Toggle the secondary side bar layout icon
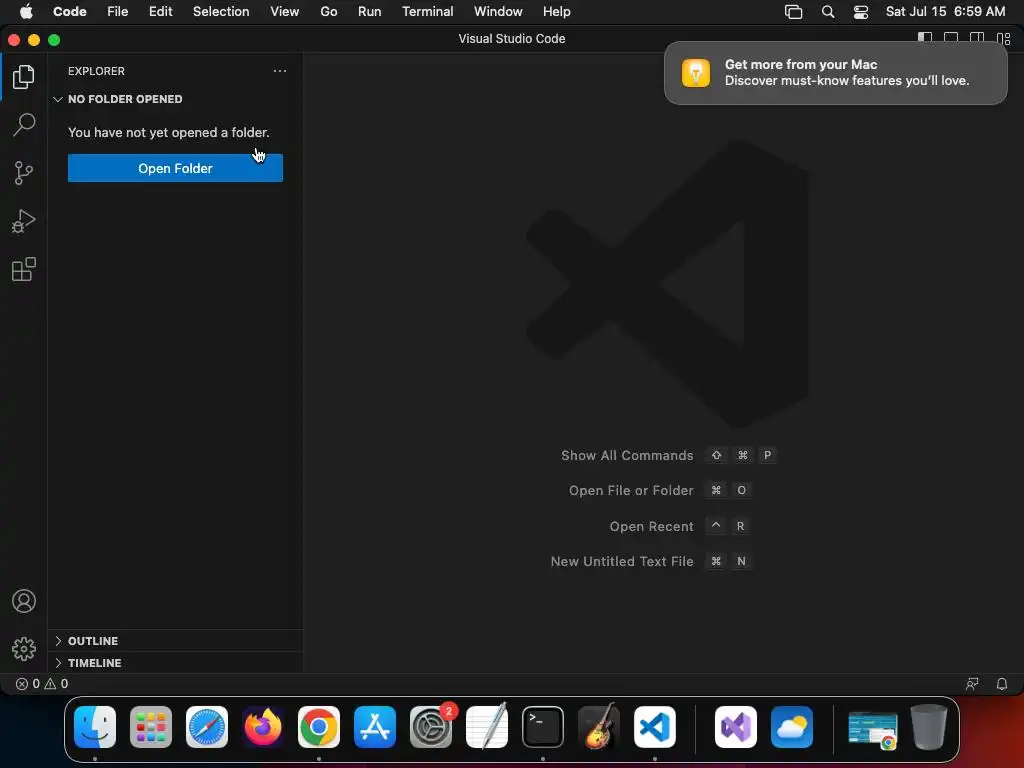This screenshot has width=1024, height=768. coord(977,39)
